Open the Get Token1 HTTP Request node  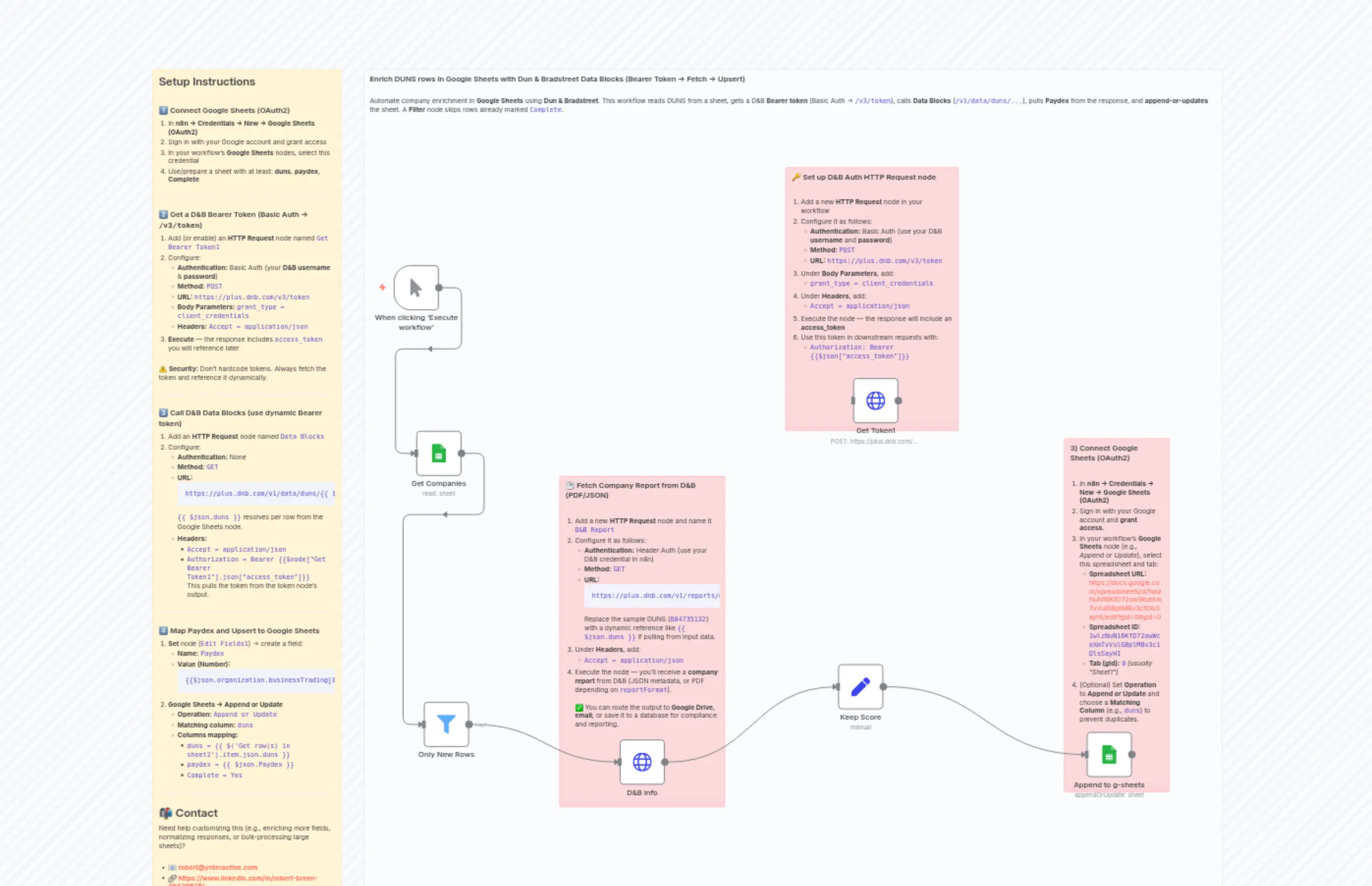876,401
